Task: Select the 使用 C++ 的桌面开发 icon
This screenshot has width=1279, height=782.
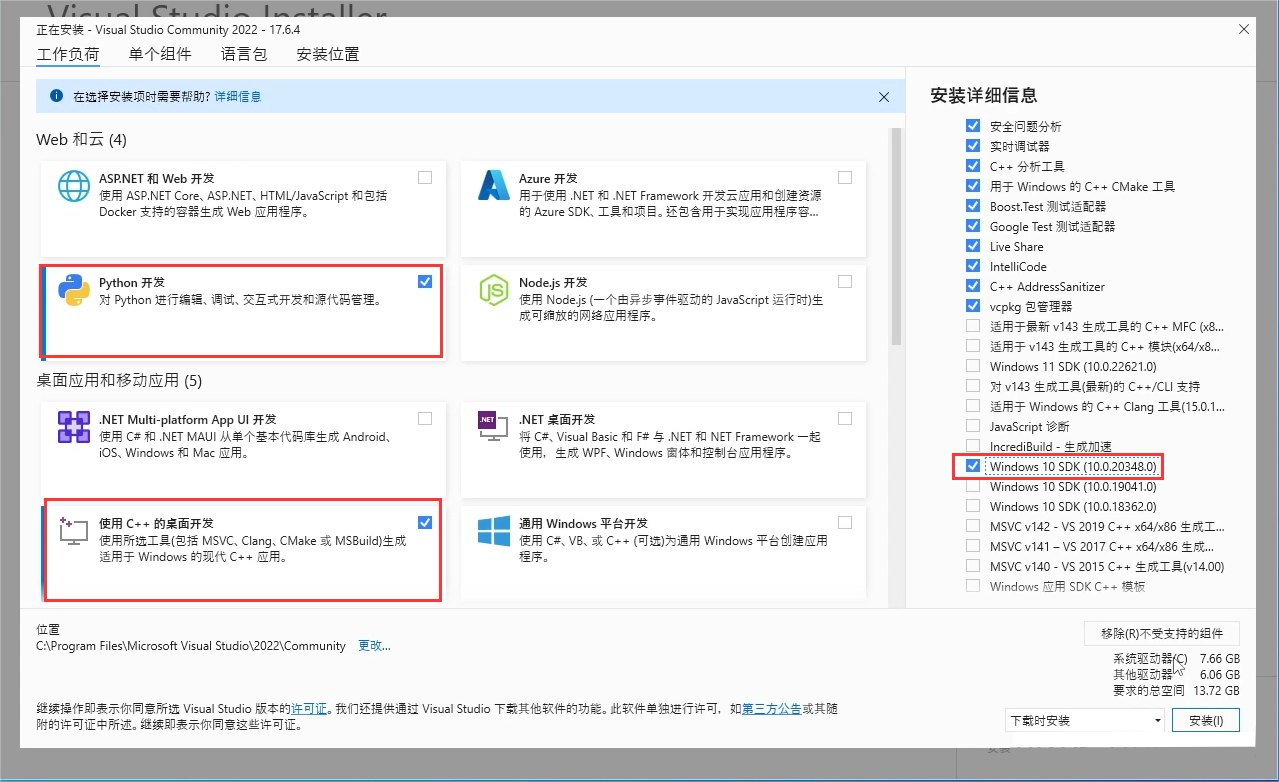Action: click(73, 531)
